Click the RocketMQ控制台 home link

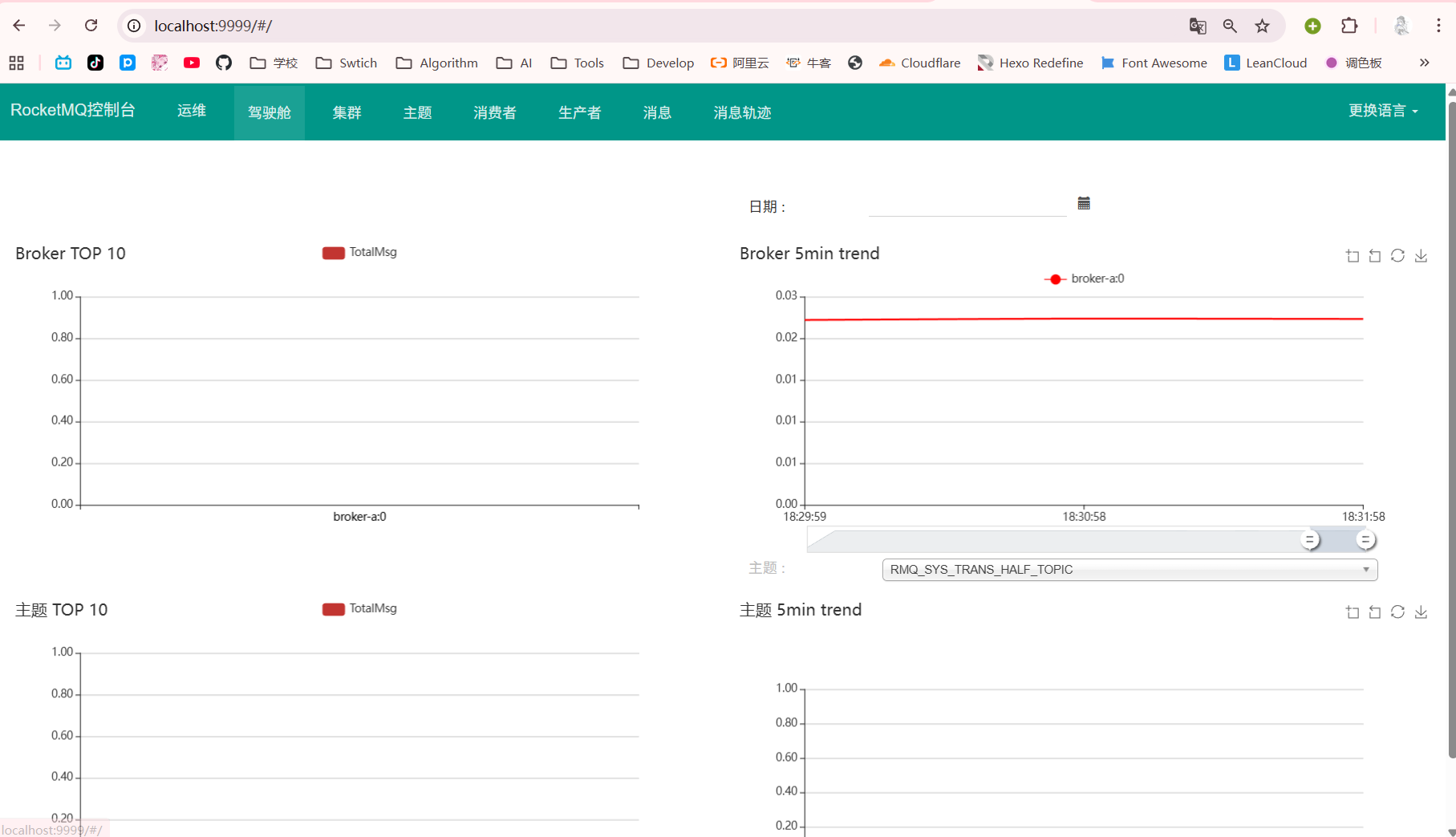tap(73, 110)
